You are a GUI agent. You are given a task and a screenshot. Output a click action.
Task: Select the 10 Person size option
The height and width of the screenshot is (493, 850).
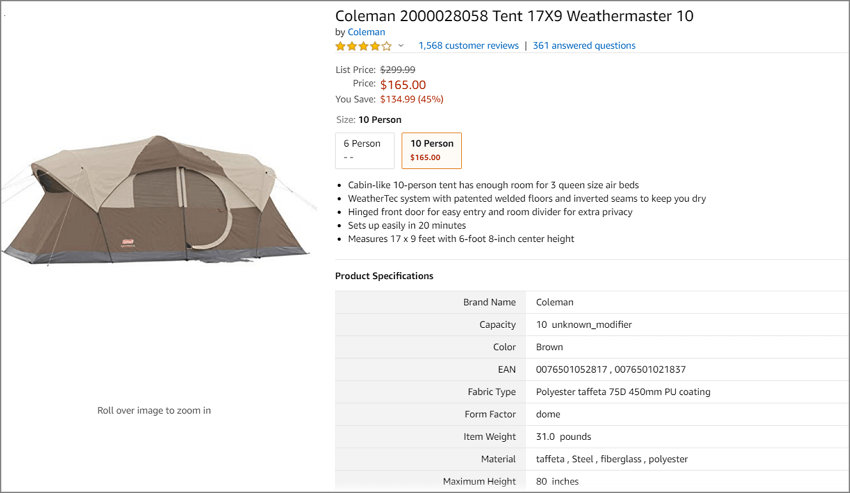click(x=432, y=150)
